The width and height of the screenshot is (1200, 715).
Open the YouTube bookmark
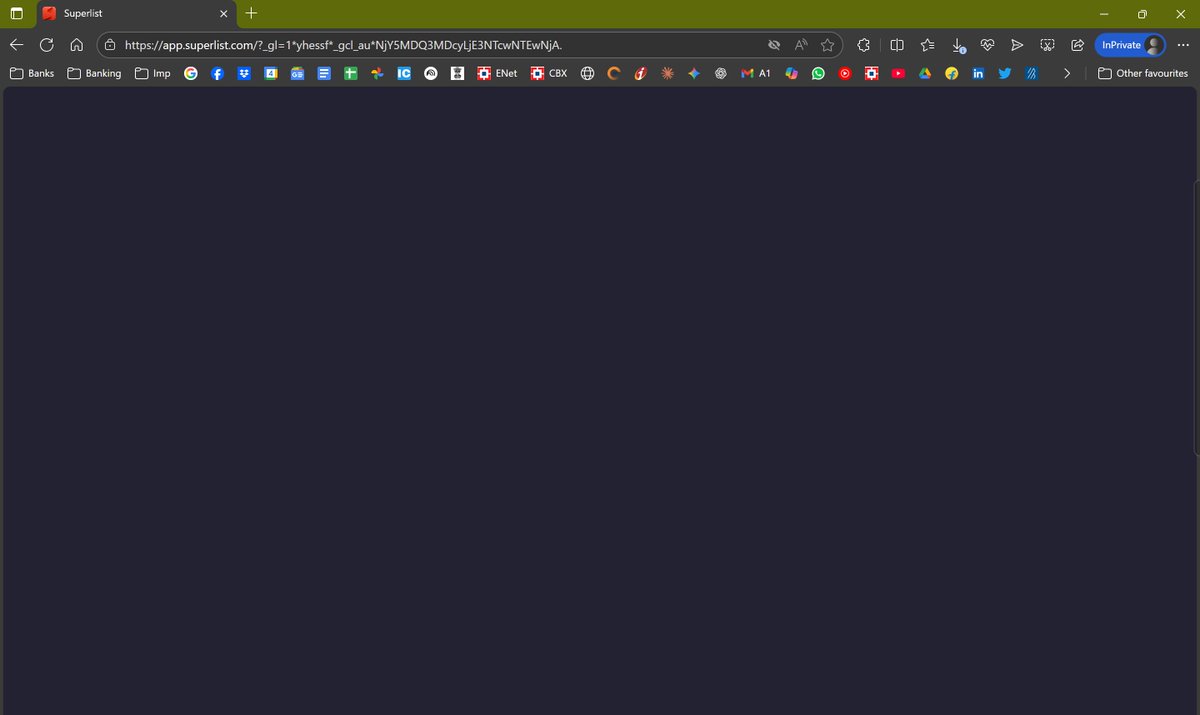tap(898, 73)
